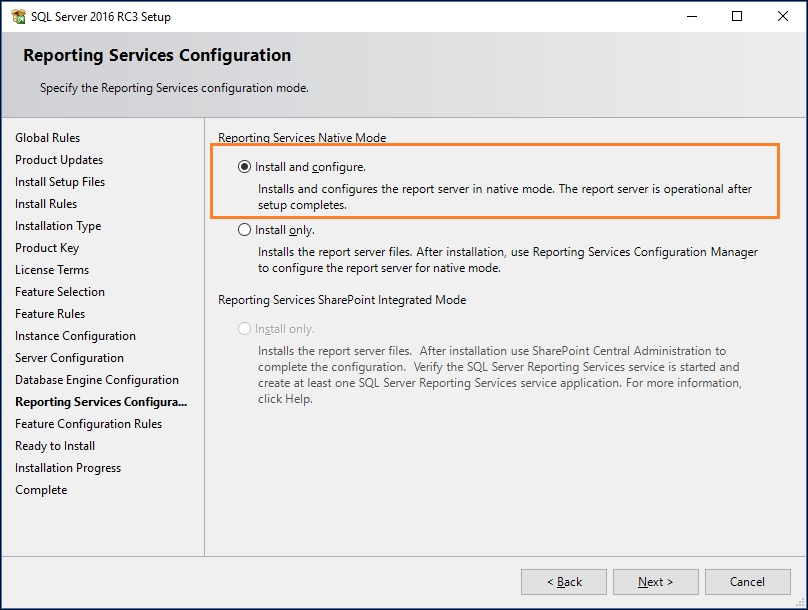808x610 pixels.
Task: Open the License Terms step
Action: [52, 269]
